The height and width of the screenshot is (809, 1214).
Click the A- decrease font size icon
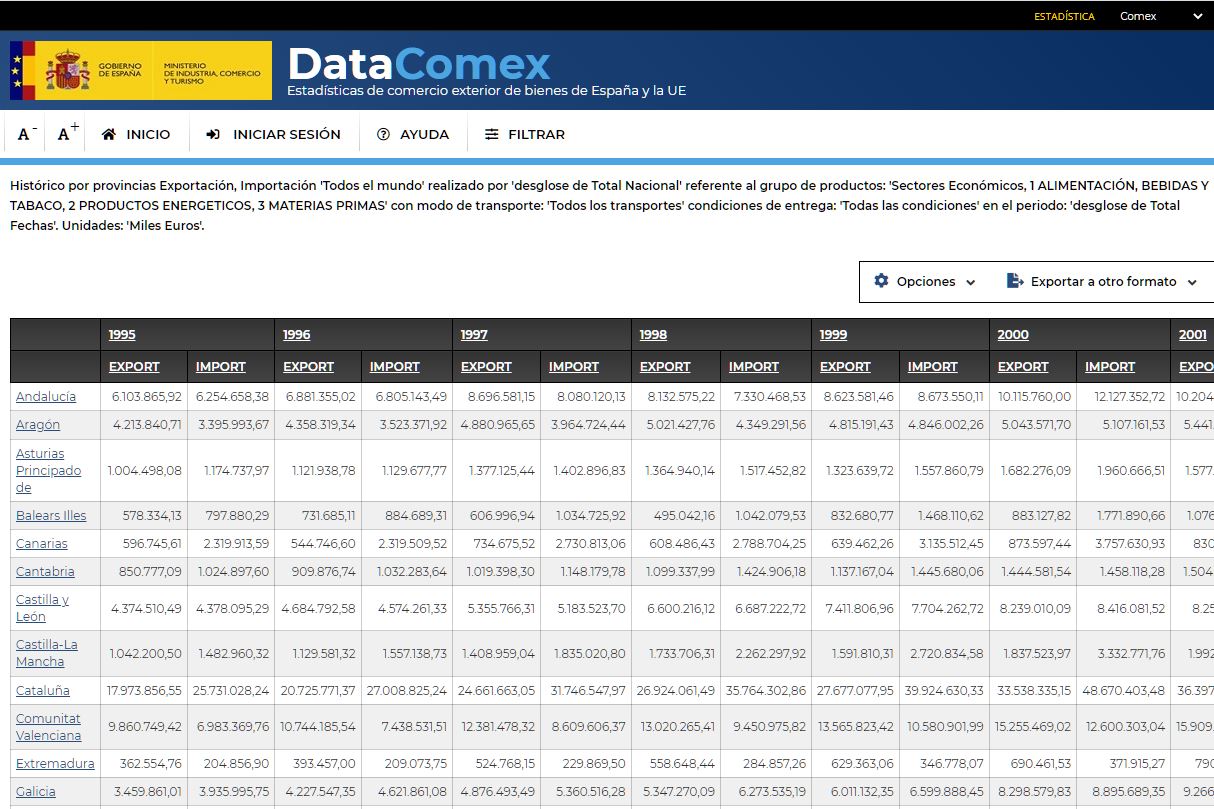(x=23, y=131)
